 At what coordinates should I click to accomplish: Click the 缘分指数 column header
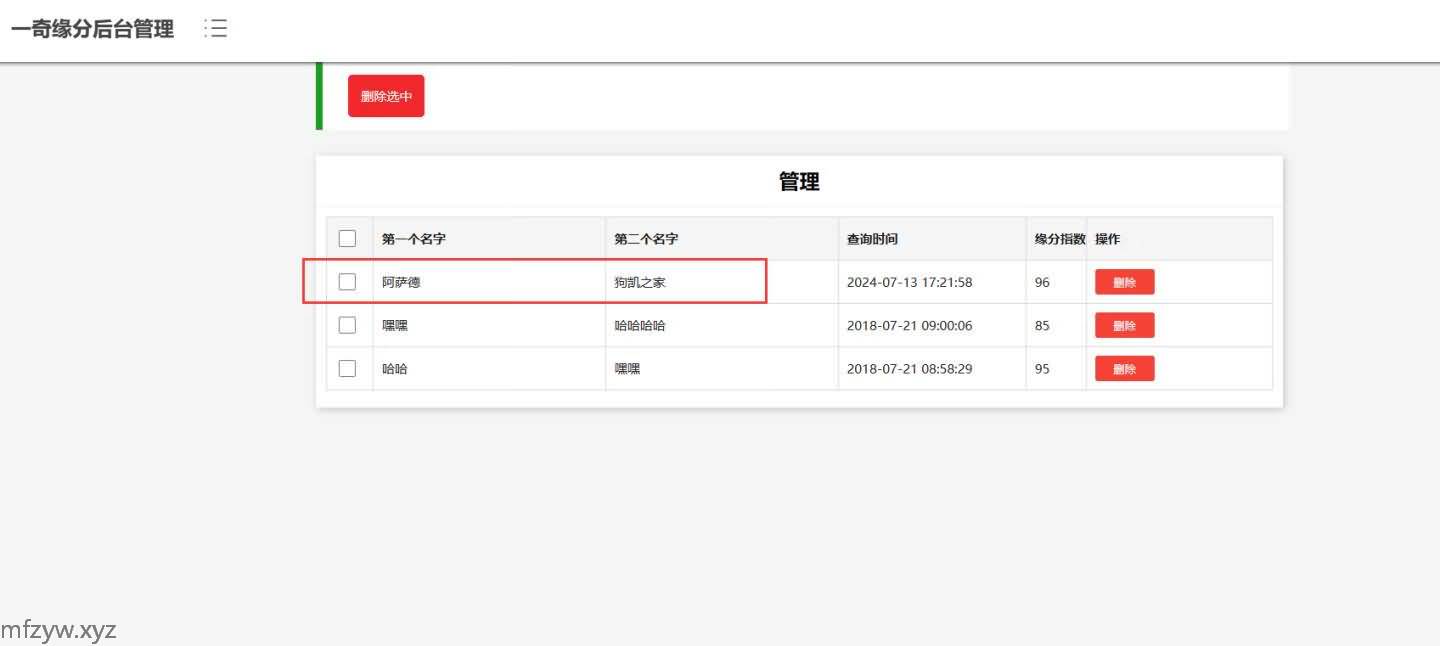1059,239
